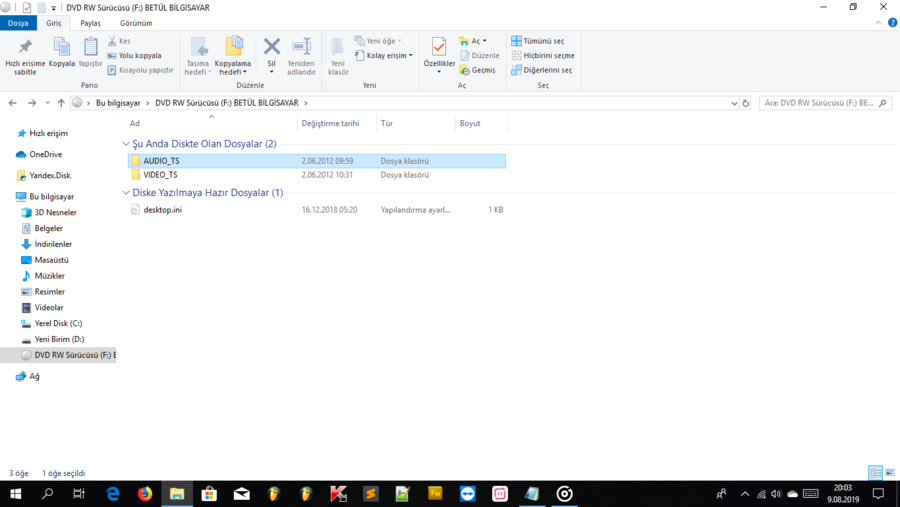This screenshot has height=507, width=900.
Task: Refresh the address bar location
Action: pyautogui.click(x=746, y=103)
